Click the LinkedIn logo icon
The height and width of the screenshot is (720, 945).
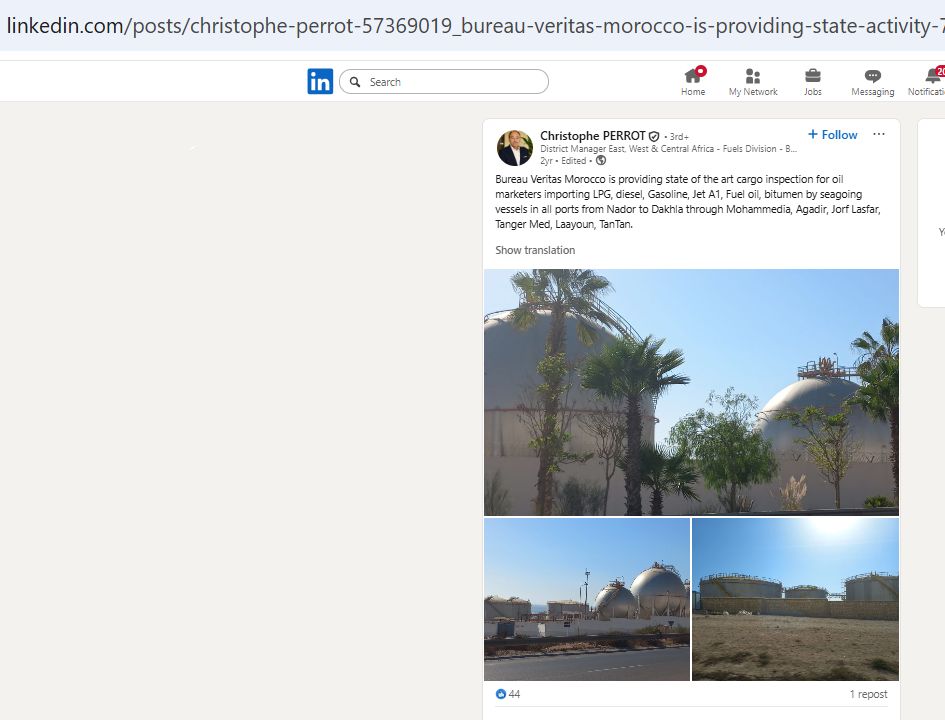point(320,81)
